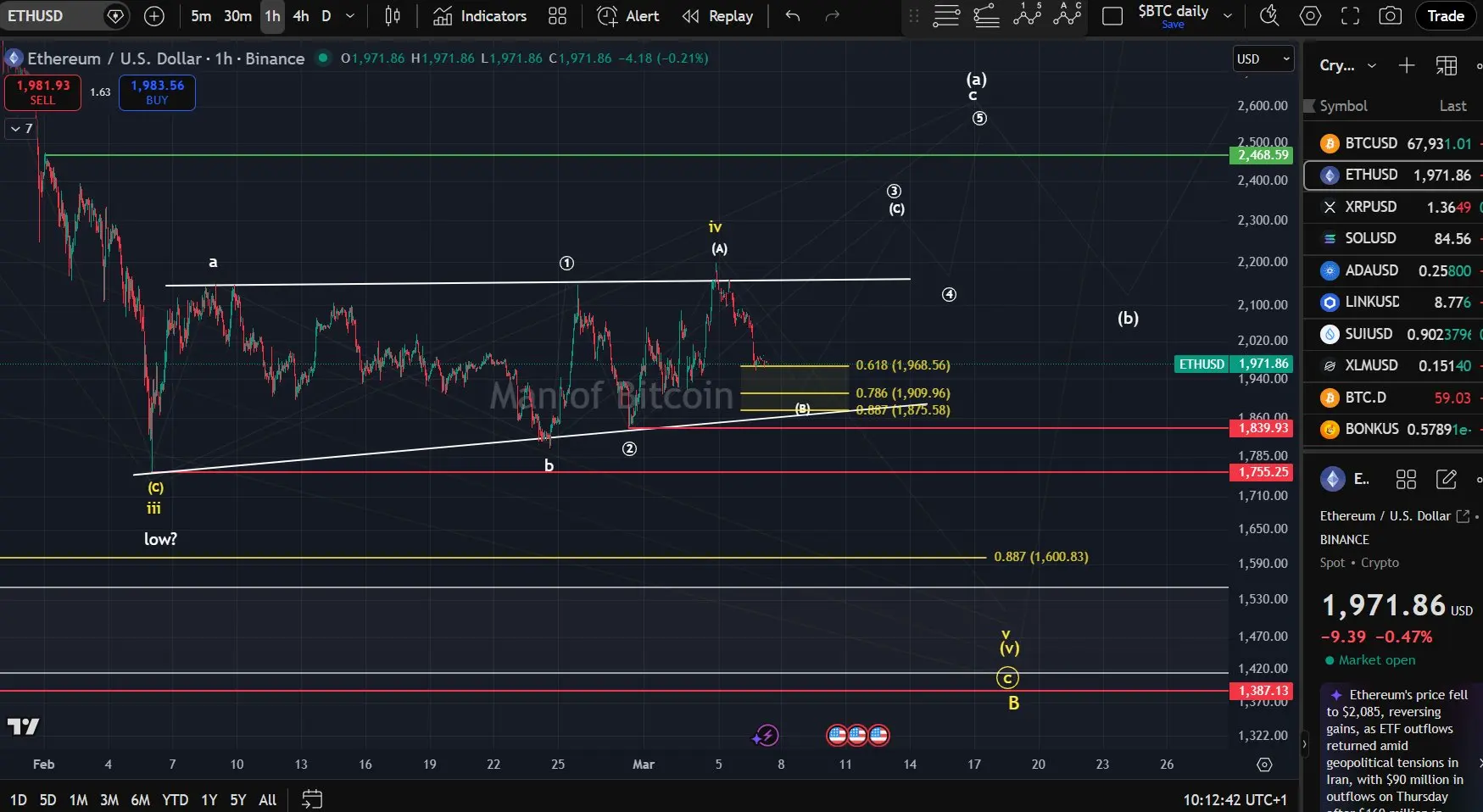Open the details panel grid icon

[x=1406, y=480]
